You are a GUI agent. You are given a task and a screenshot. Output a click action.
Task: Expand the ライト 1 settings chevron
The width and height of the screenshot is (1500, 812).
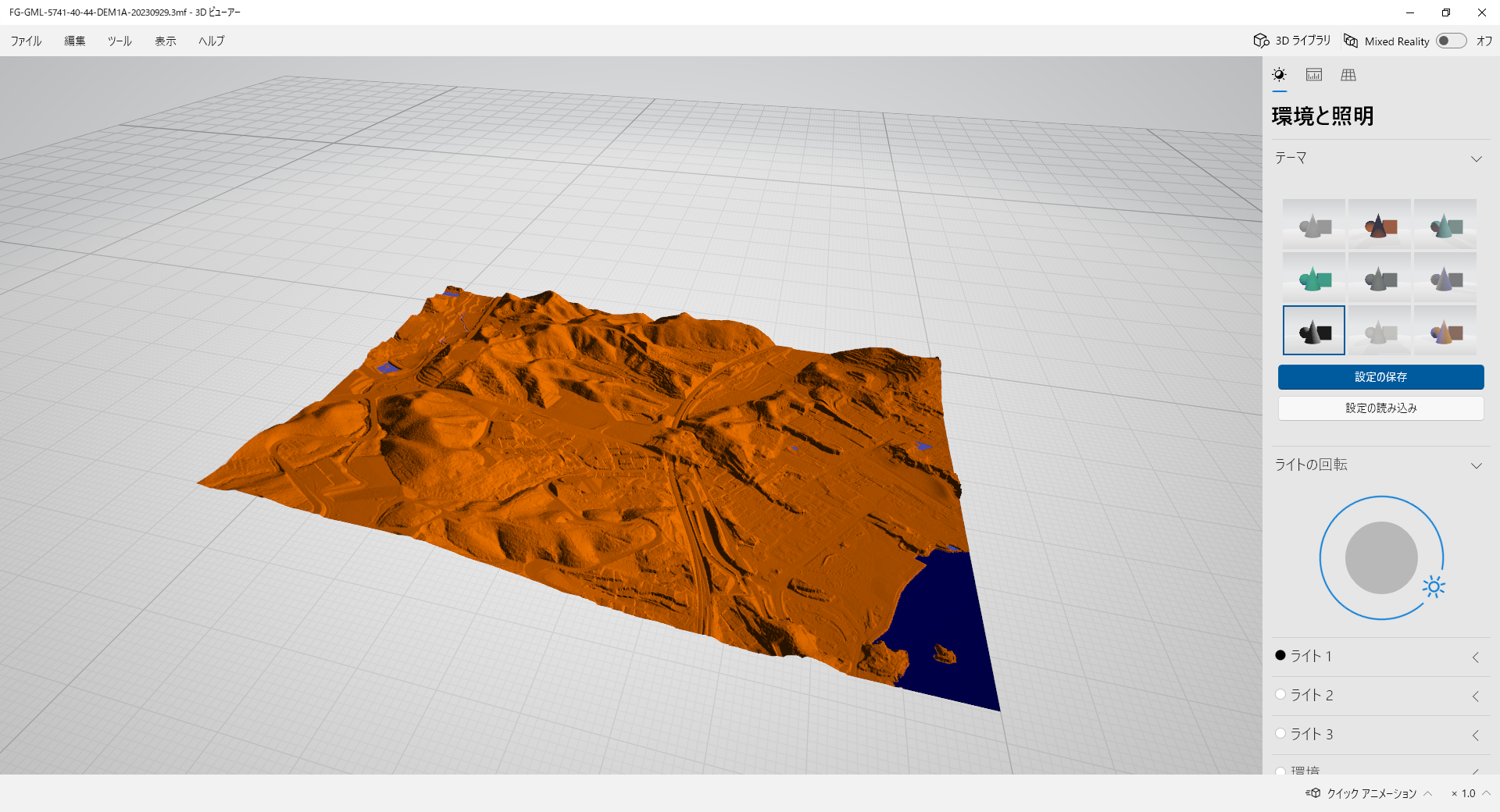click(1476, 658)
